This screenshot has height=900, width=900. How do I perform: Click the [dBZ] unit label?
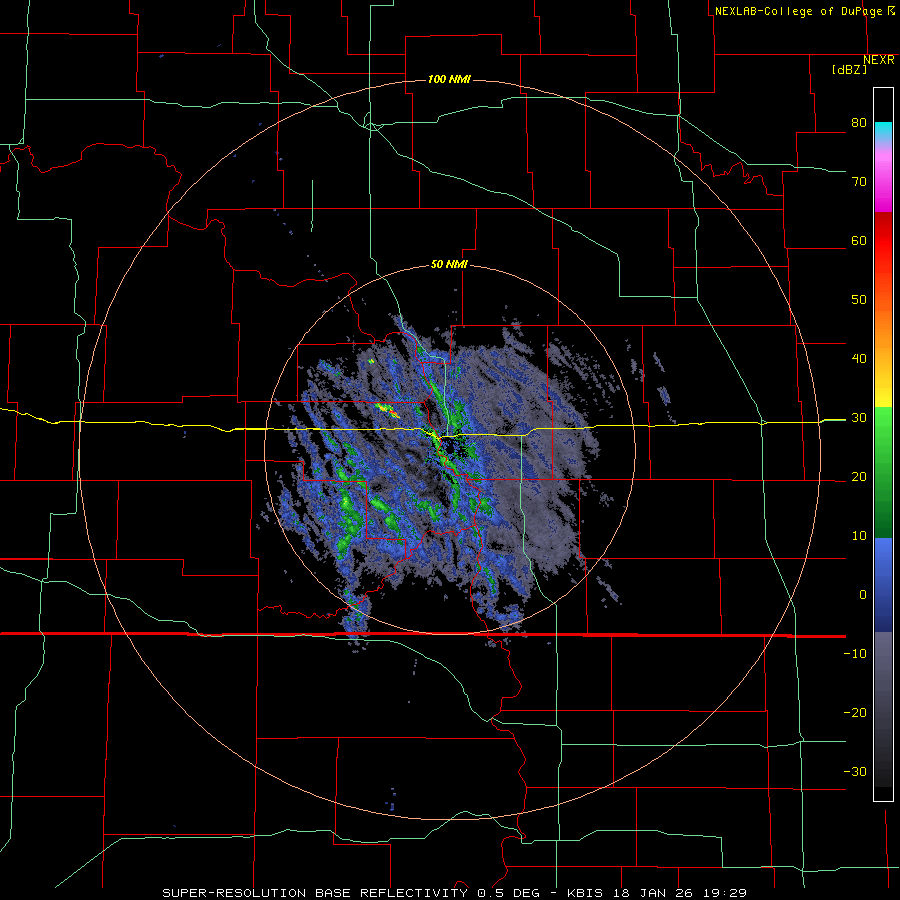849,70
